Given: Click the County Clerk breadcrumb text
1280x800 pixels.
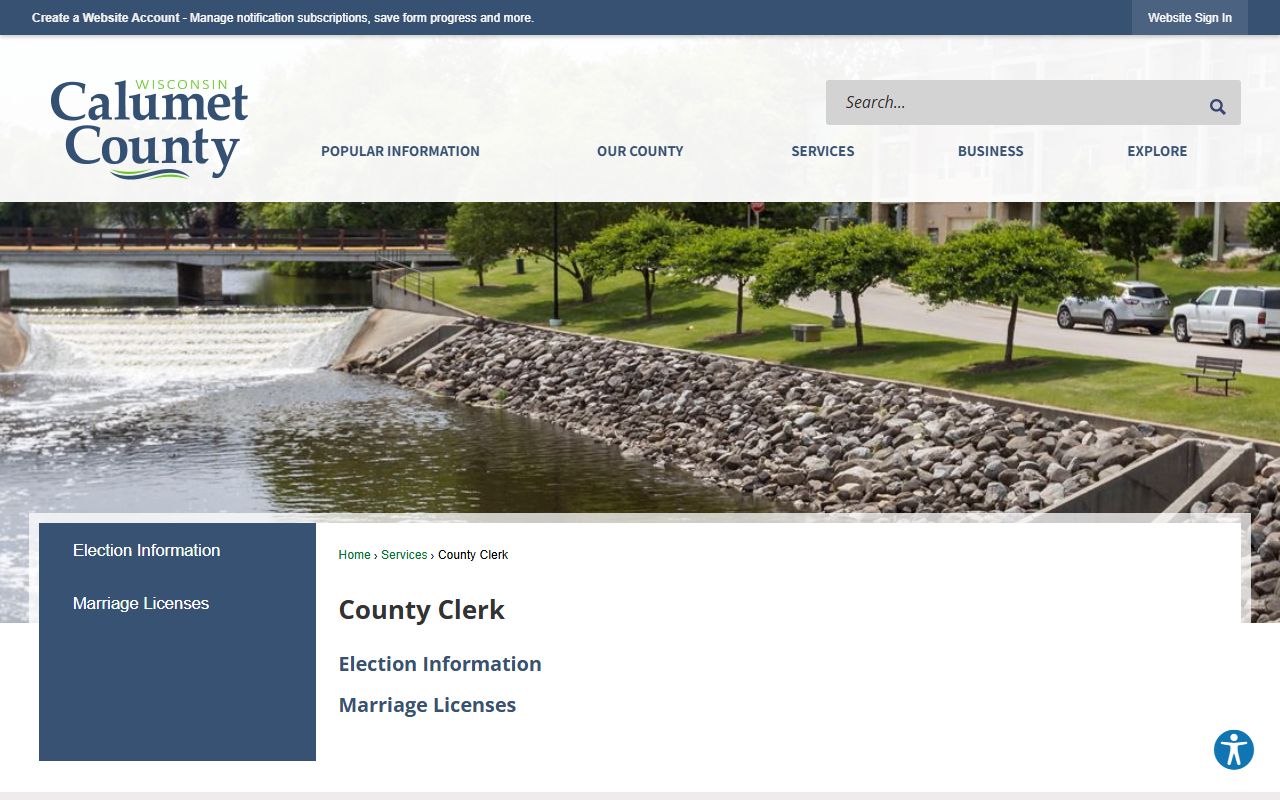Looking at the screenshot, I should pyautogui.click(x=473, y=555).
